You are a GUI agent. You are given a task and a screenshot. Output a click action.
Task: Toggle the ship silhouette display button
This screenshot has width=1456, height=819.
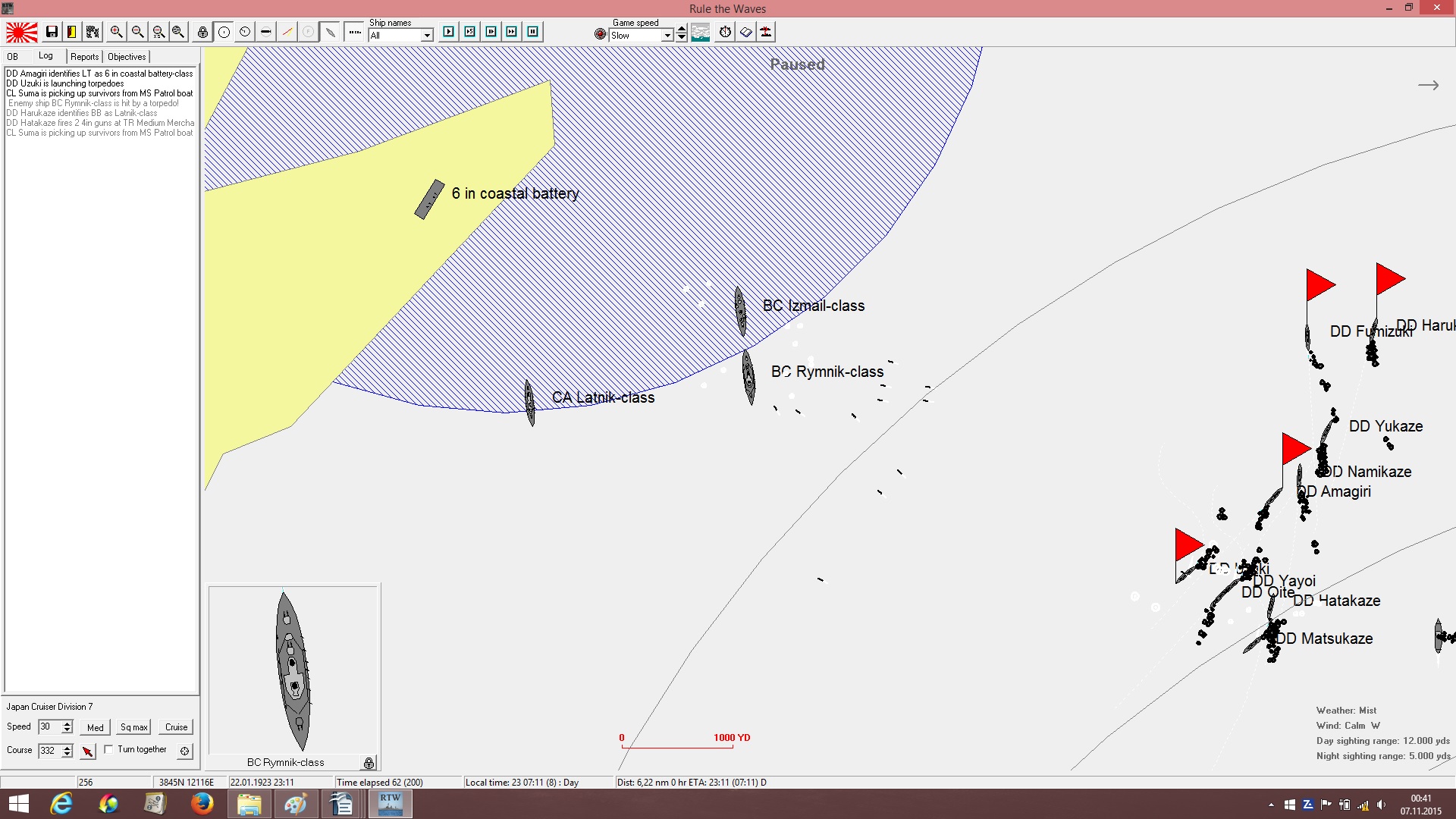coord(330,32)
